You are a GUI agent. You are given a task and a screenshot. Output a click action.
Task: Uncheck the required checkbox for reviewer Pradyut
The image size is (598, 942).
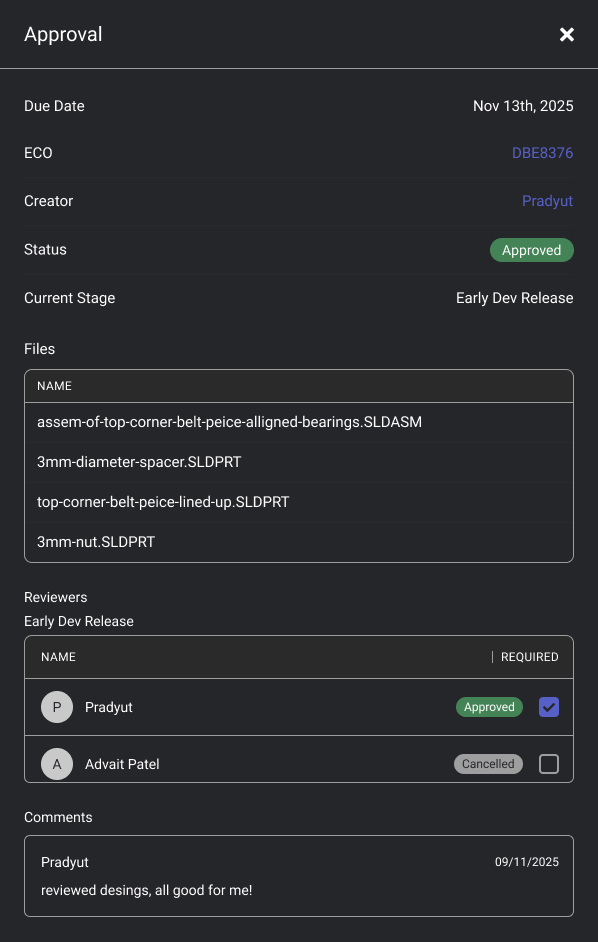click(548, 707)
